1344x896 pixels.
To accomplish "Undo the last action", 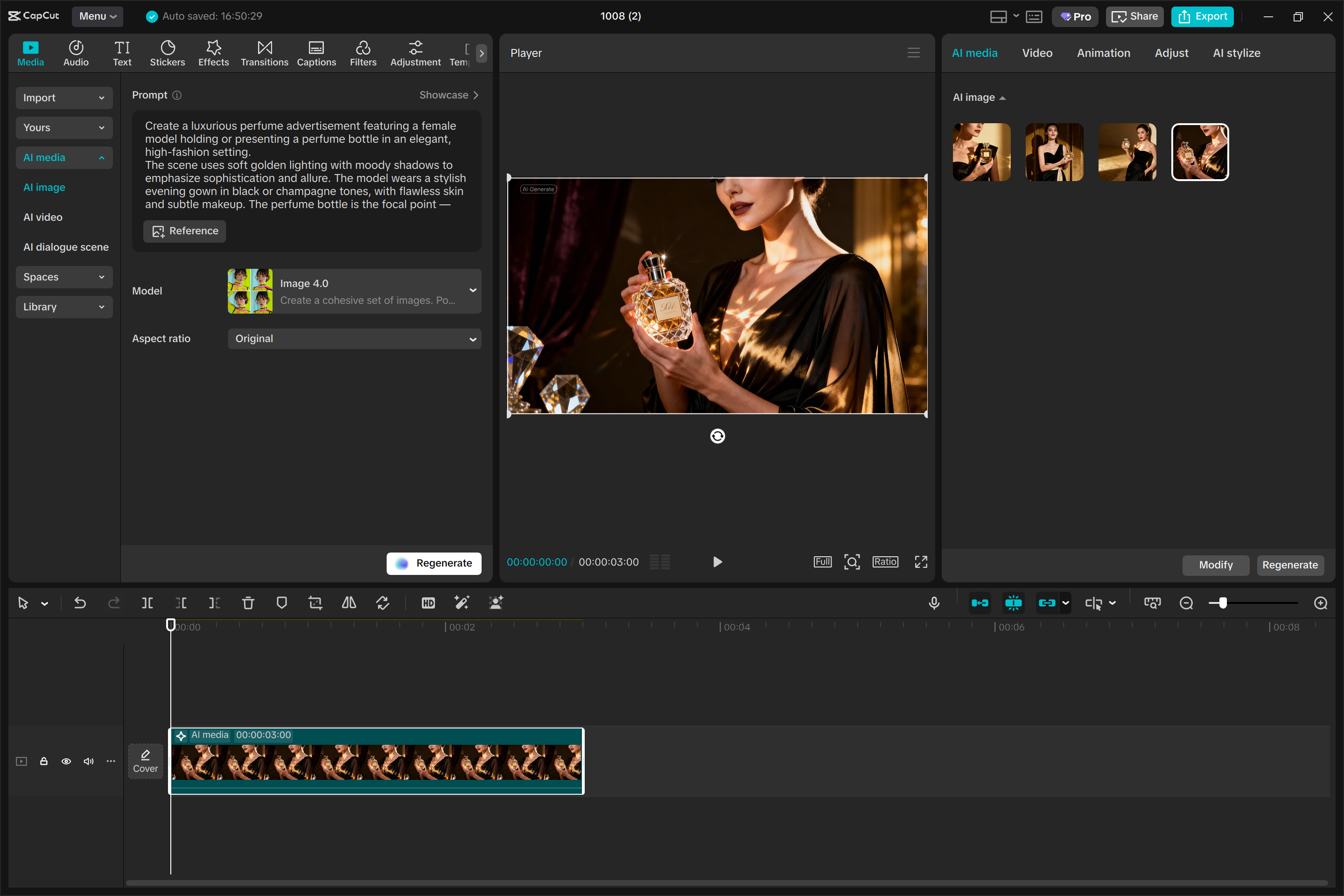I will tap(80, 602).
